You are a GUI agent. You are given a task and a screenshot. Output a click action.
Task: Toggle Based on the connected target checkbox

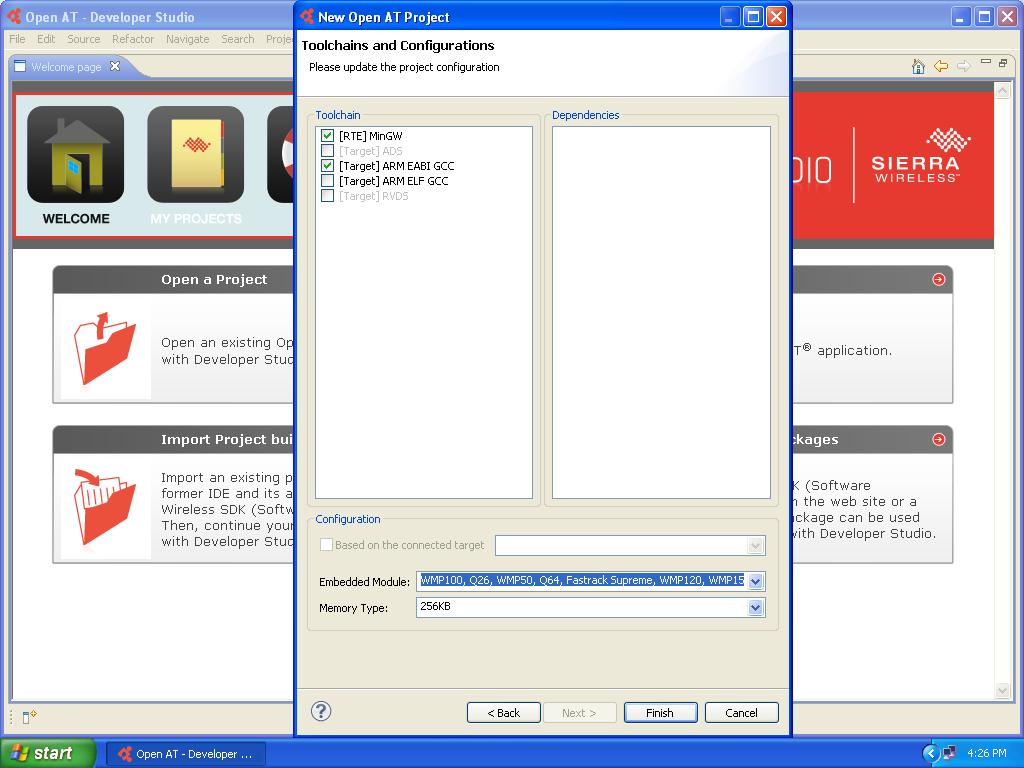pyautogui.click(x=327, y=545)
